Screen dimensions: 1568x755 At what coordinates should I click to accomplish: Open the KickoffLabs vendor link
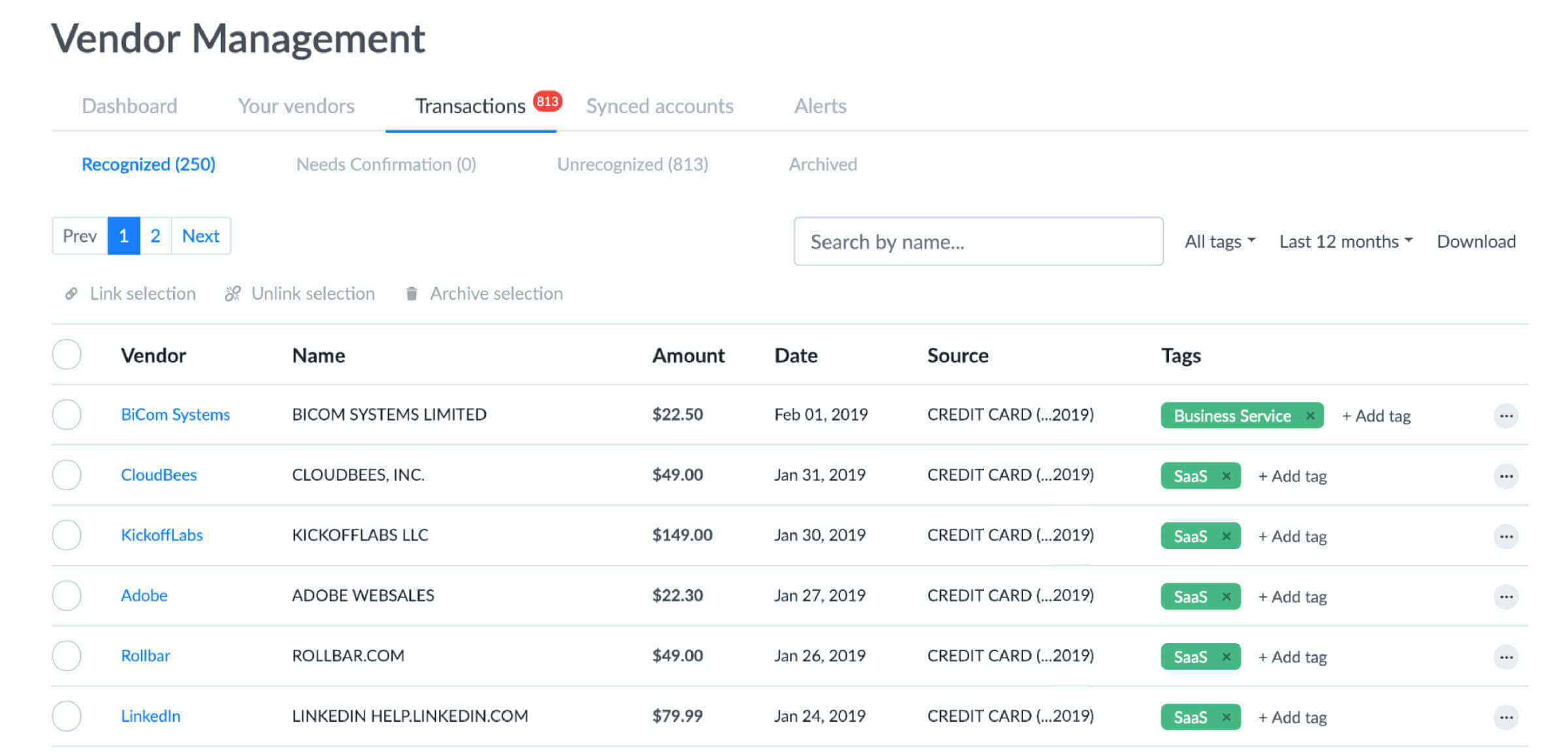[x=163, y=535]
